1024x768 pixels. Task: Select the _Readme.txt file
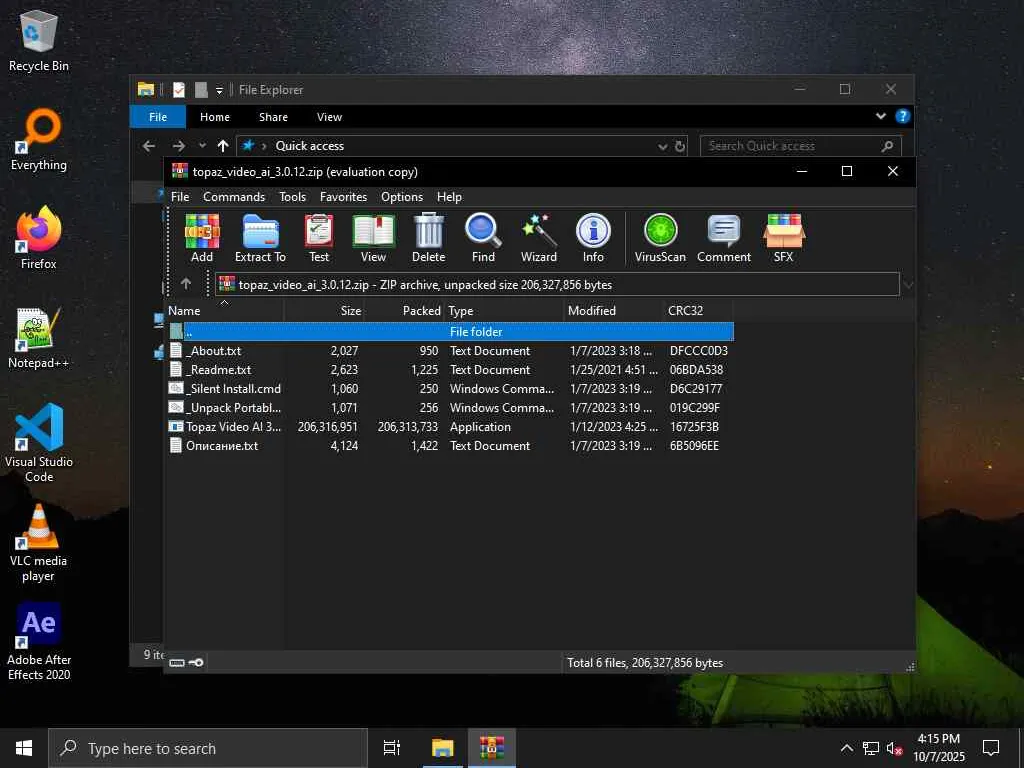click(x=449, y=370)
